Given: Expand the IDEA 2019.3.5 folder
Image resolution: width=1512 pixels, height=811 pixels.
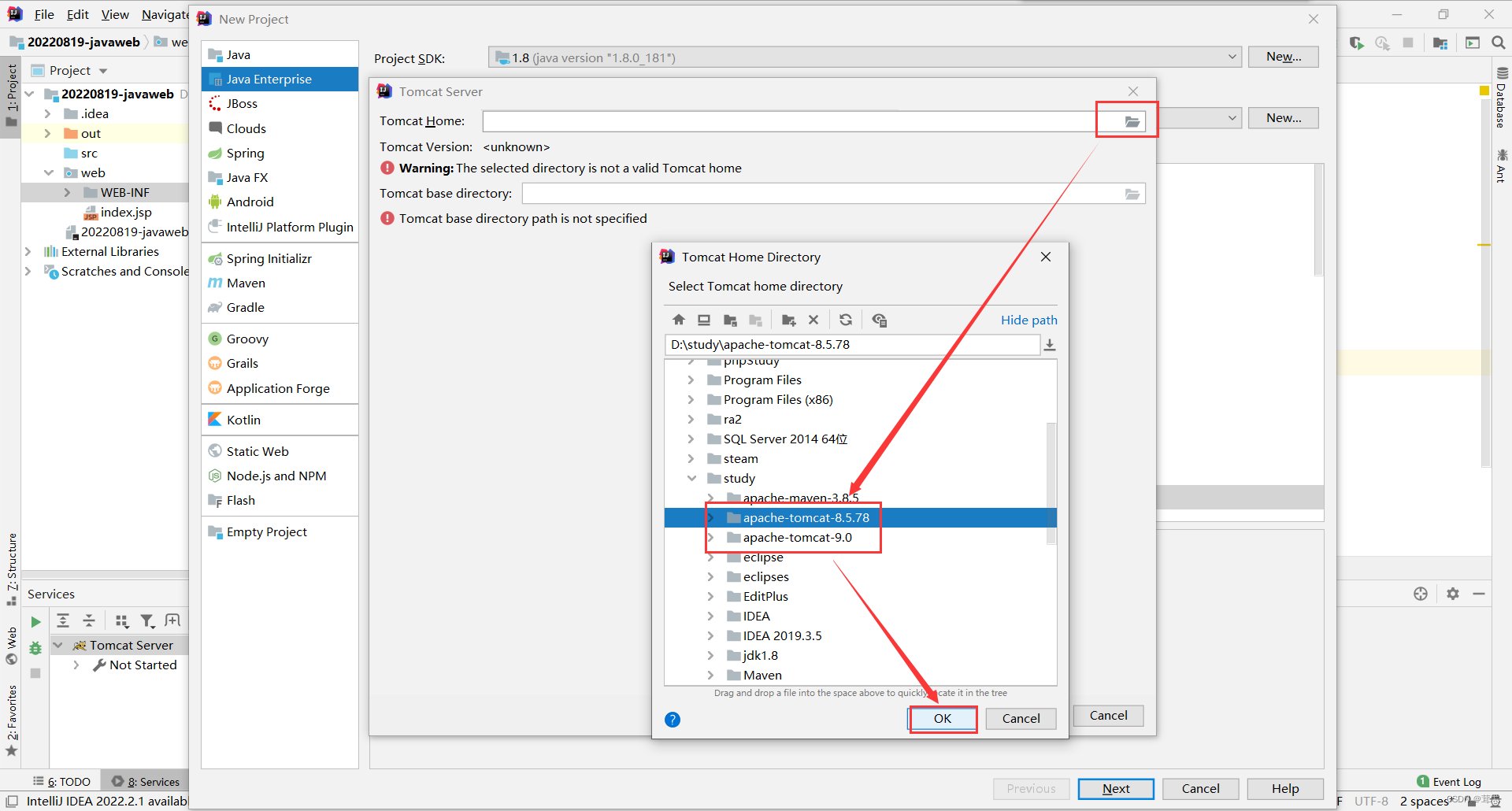Looking at the screenshot, I should (711, 635).
